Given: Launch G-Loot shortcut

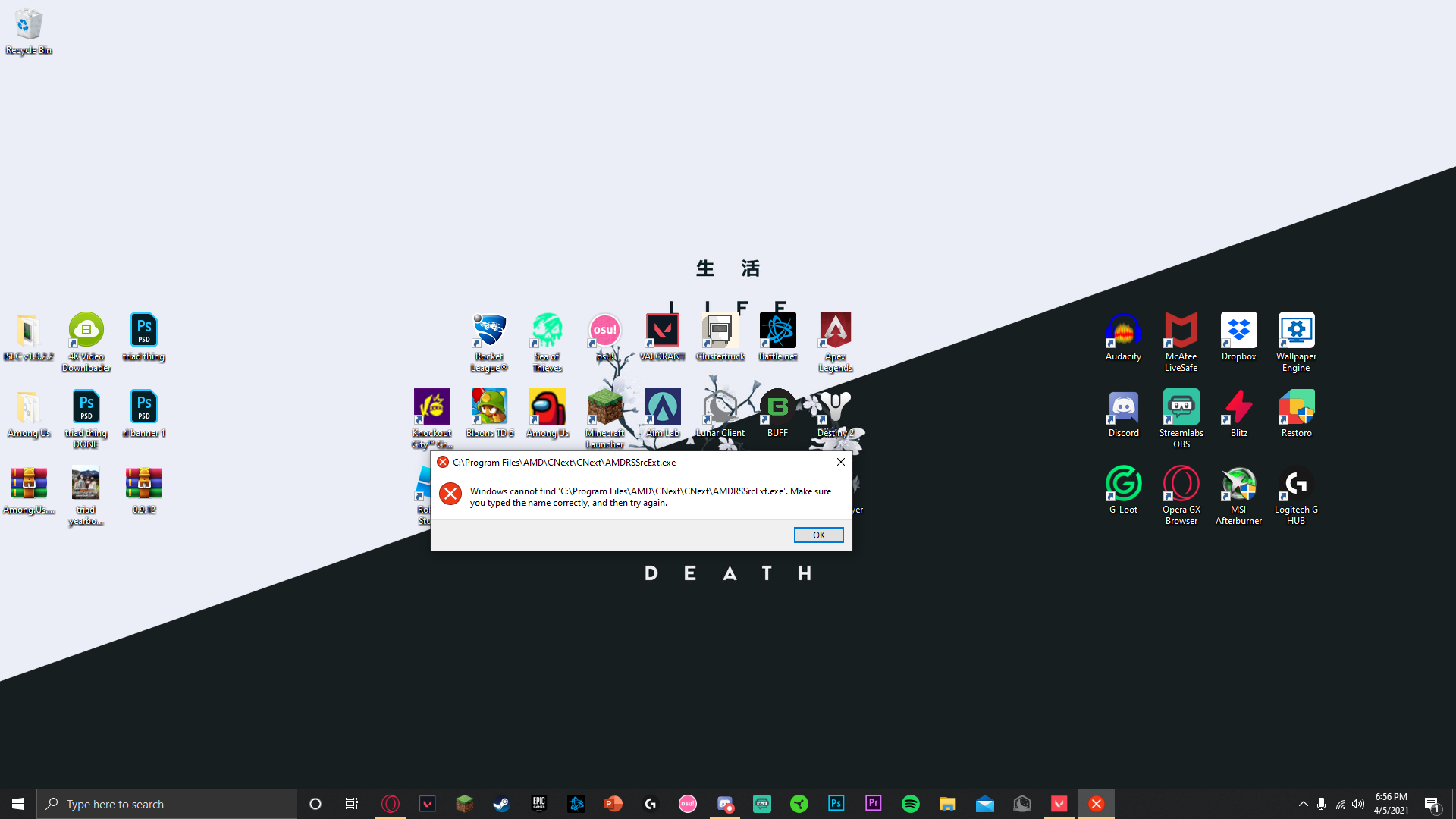Looking at the screenshot, I should (1123, 491).
